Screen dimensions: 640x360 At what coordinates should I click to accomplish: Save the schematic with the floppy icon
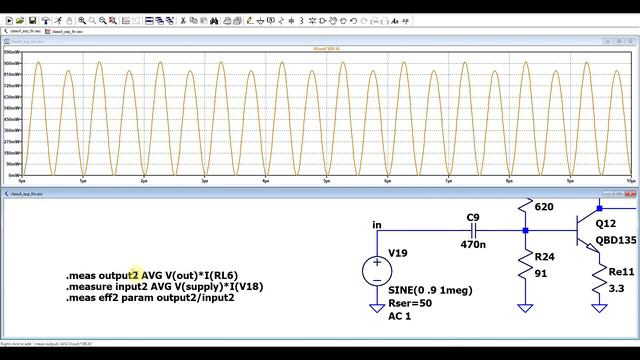coord(32,20)
